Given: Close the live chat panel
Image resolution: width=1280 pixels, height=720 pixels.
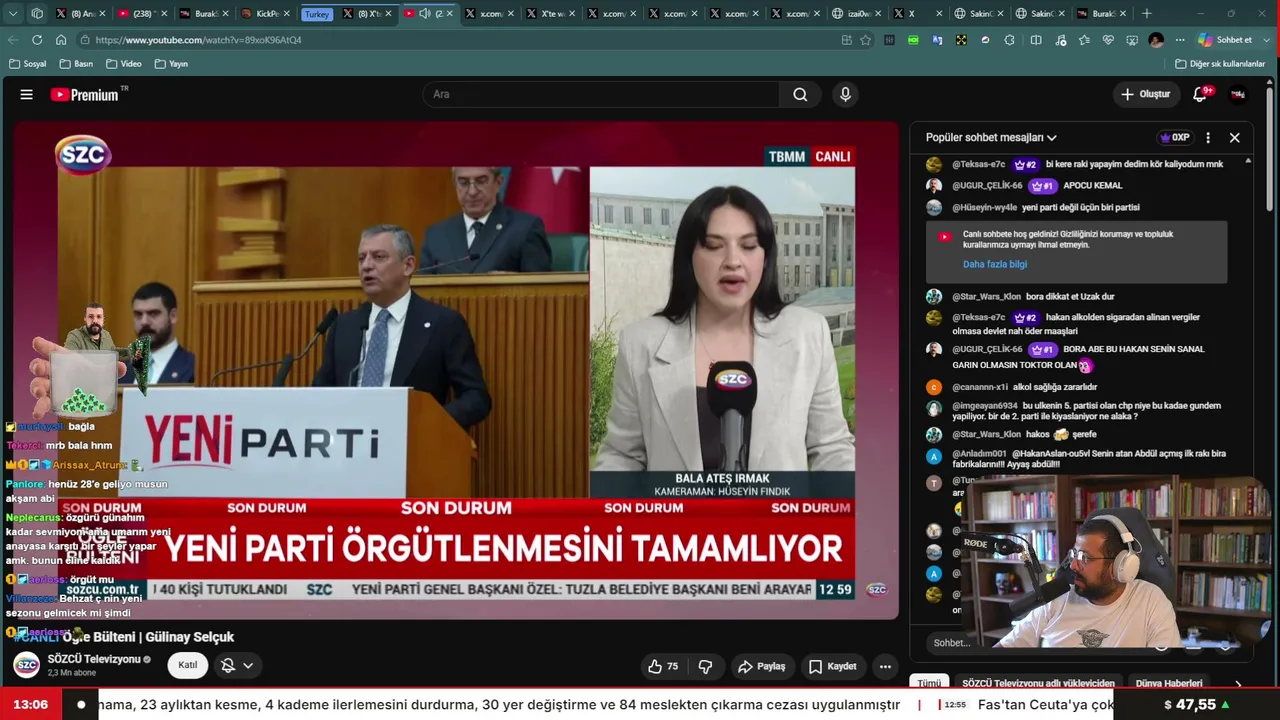Looking at the screenshot, I should point(1235,138).
